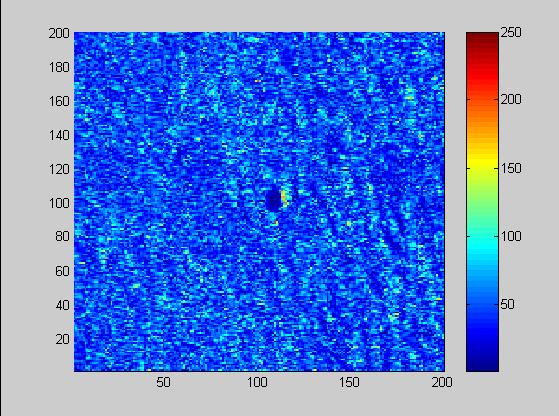The width and height of the screenshot is (559, 416).
Task: Click the y-axis tick label 60
Action: tap(62, 271)
